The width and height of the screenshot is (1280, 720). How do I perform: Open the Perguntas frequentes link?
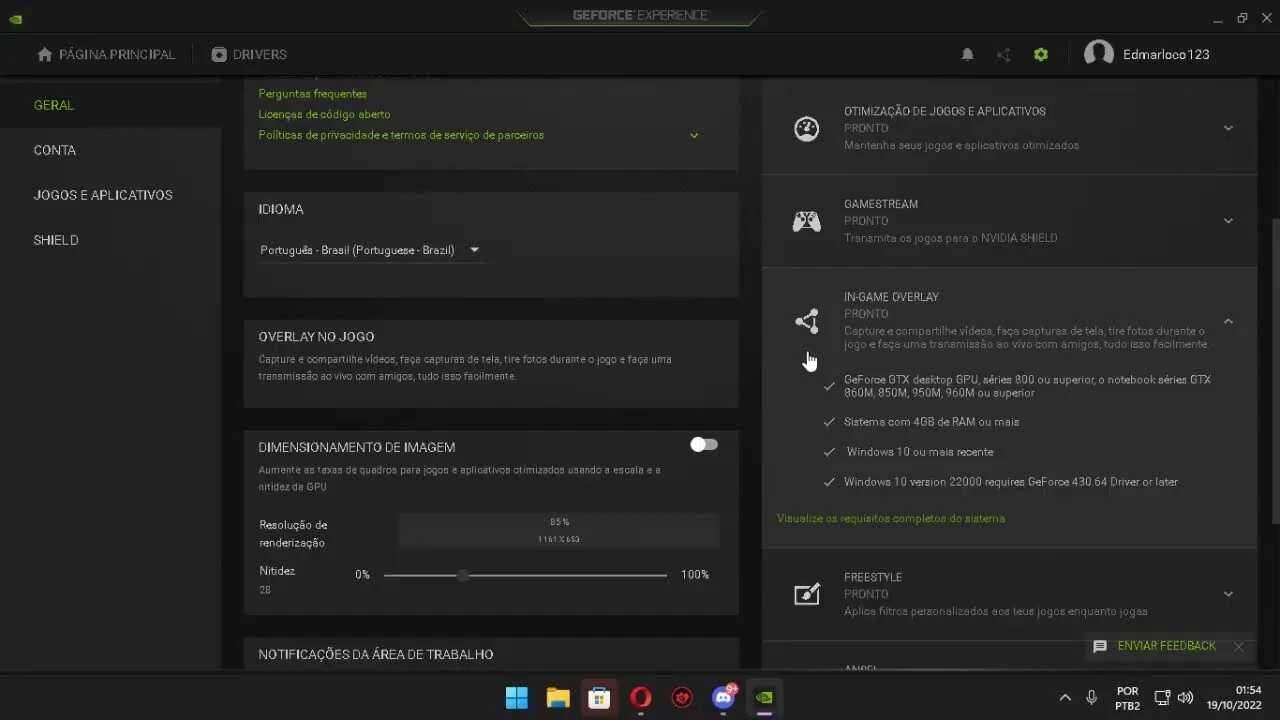[312, 94]
